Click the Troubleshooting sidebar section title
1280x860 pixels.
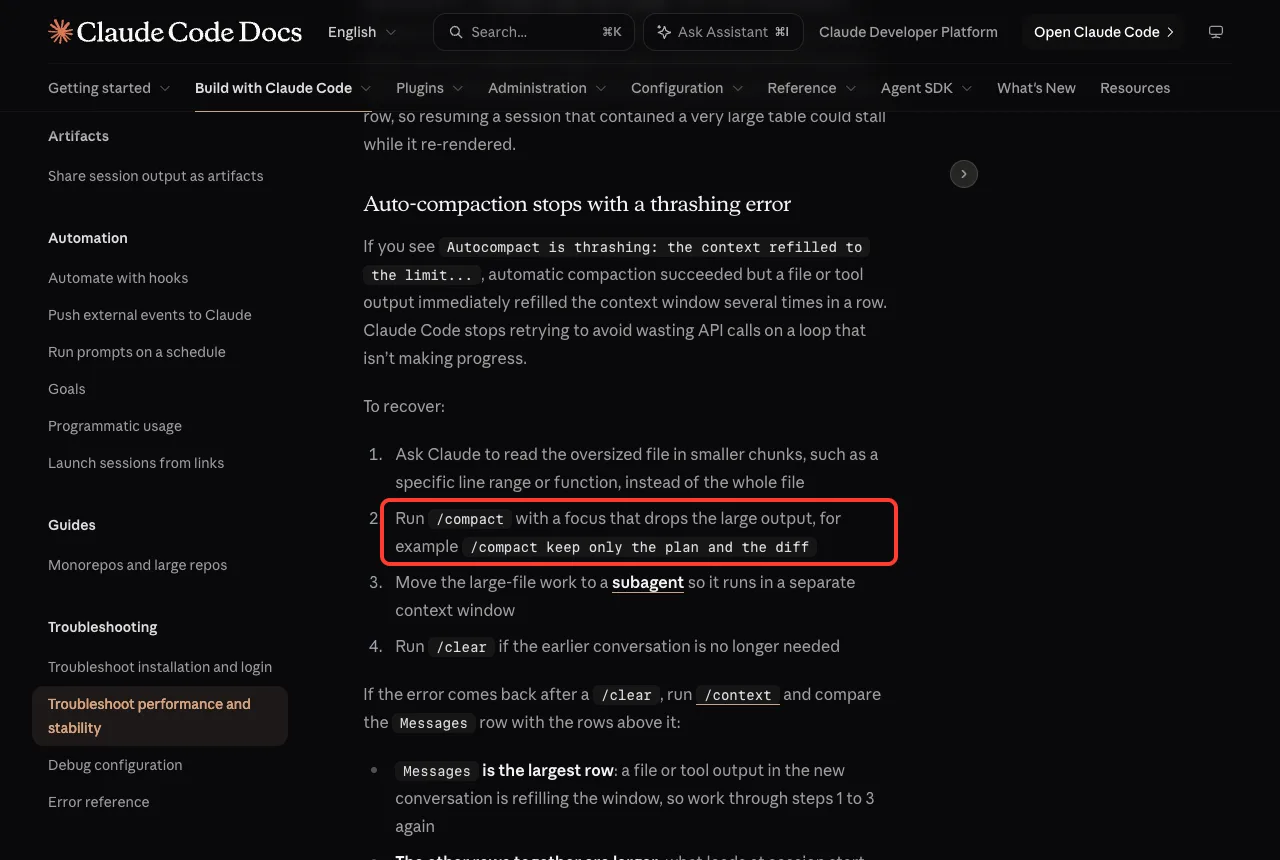(103, 627)
